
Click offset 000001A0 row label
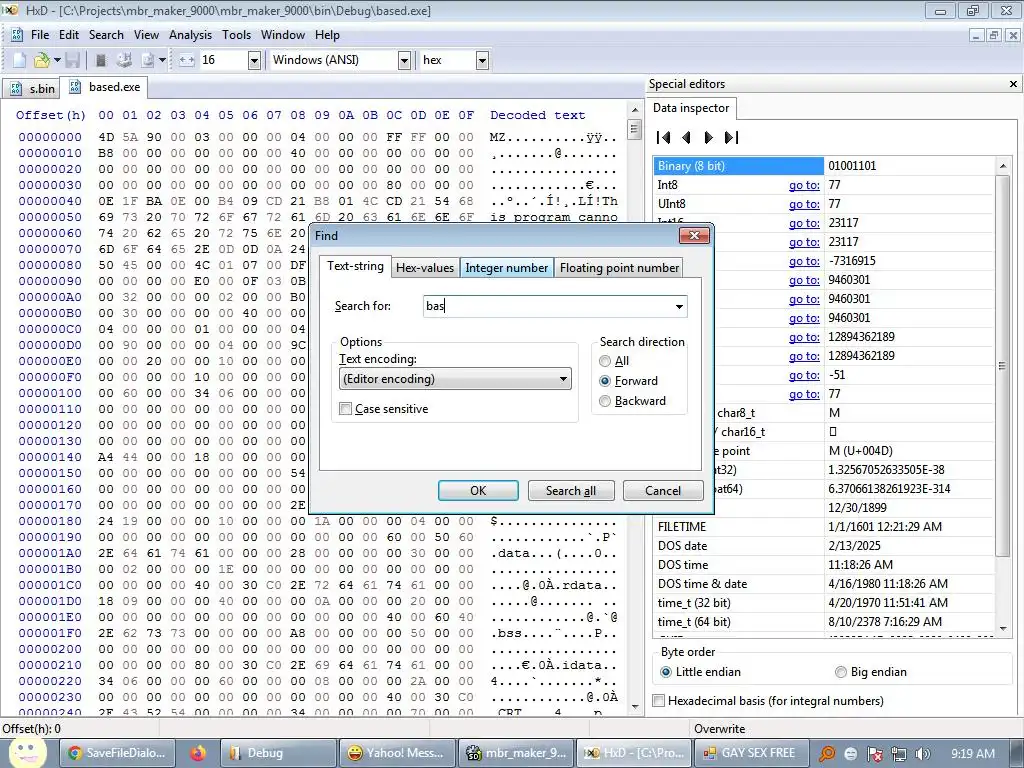(x=50, y=553)
